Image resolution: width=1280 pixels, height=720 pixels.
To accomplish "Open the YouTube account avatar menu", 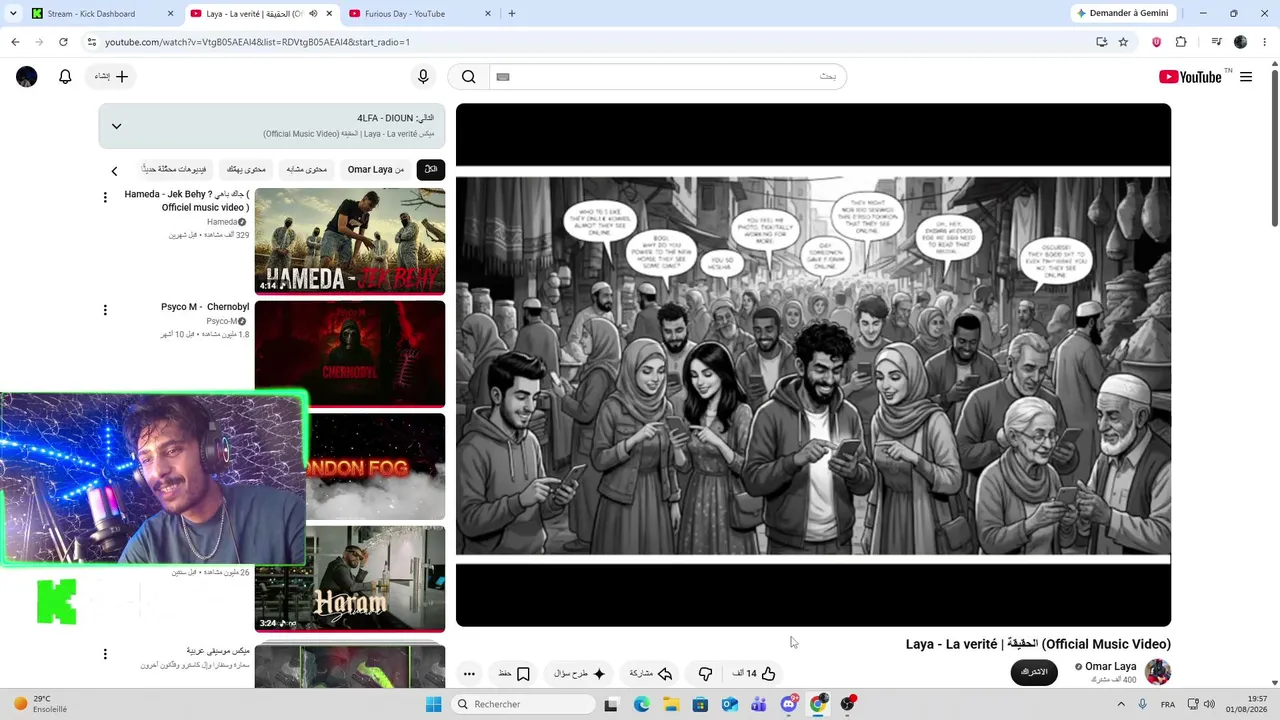I will point(27,77).
